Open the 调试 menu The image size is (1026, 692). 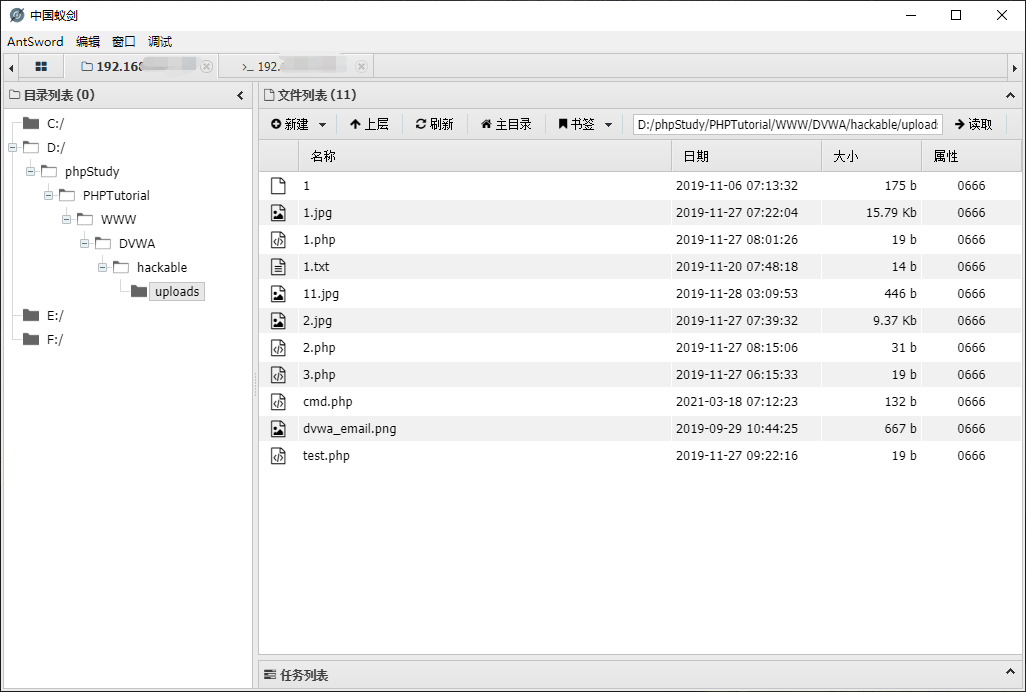(160, 42)
